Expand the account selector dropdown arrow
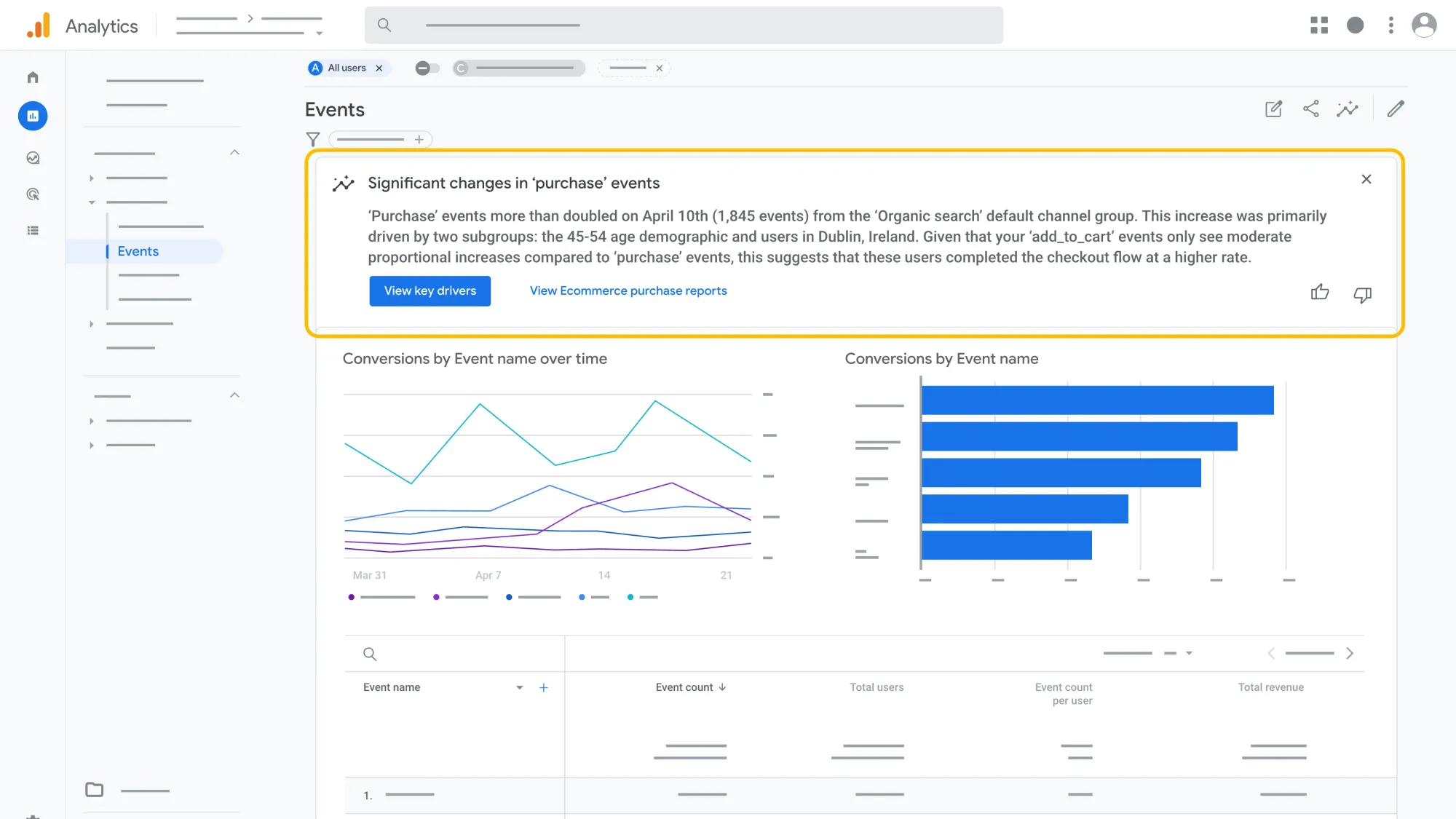The width and height of the screenshot is (1456, 819). [318, 33]
